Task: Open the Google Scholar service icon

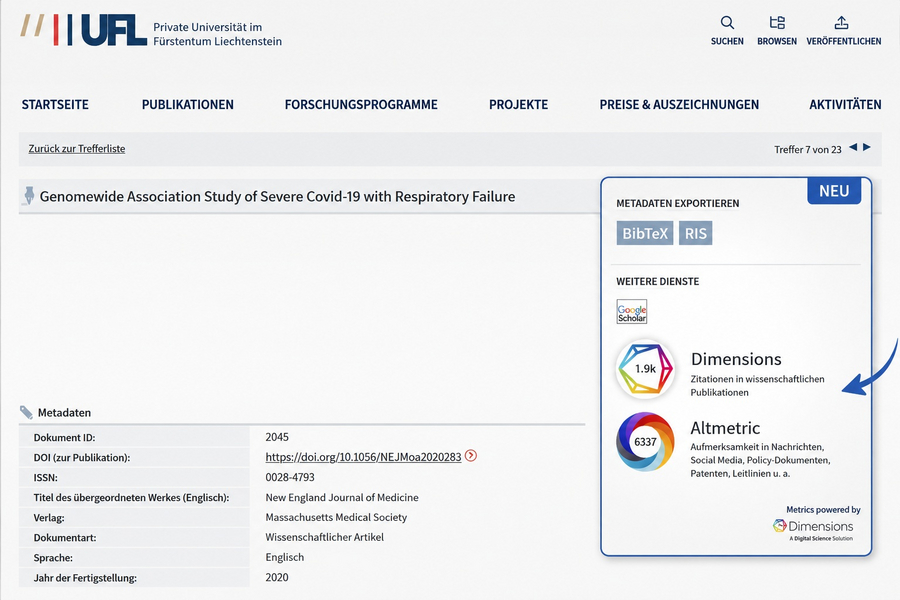Action: click(631, 312)
